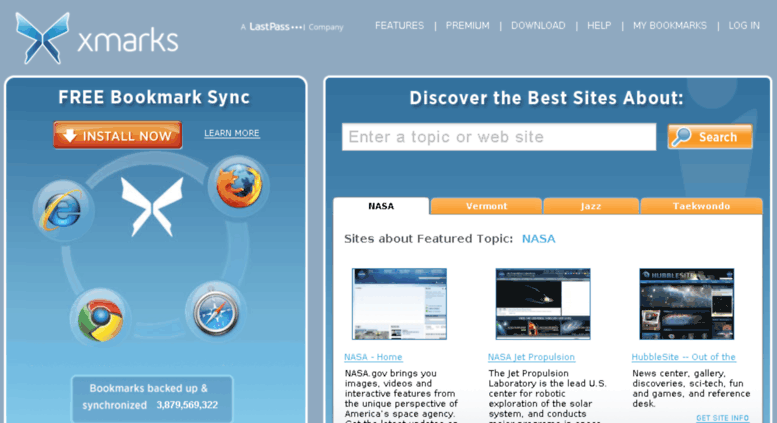
Task: Go to the DOWNLOAD page
Action: pyautogui.click(x=538, y=26)
